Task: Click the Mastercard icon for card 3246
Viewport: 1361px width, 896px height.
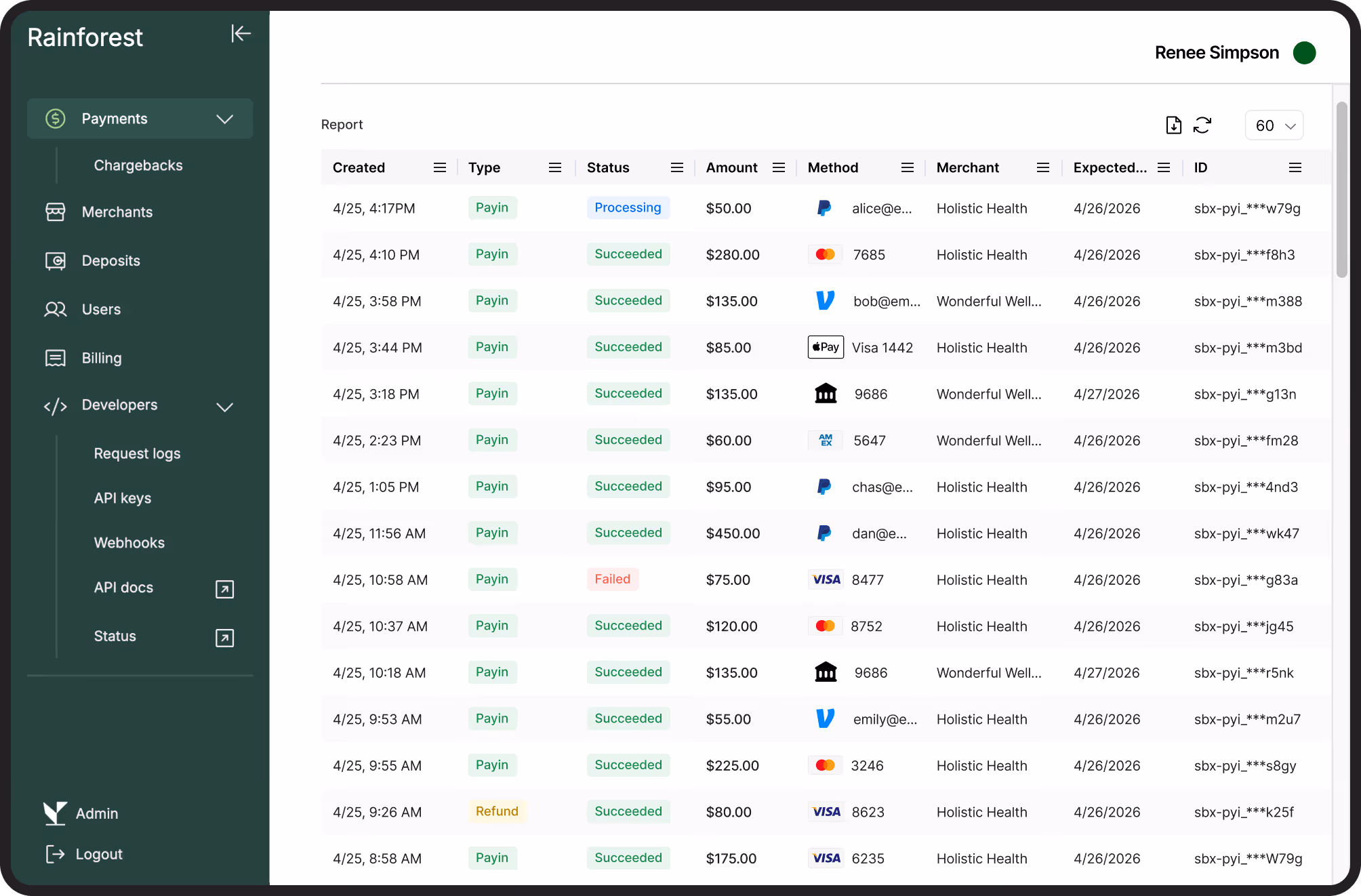Action: tap(825, 765)
